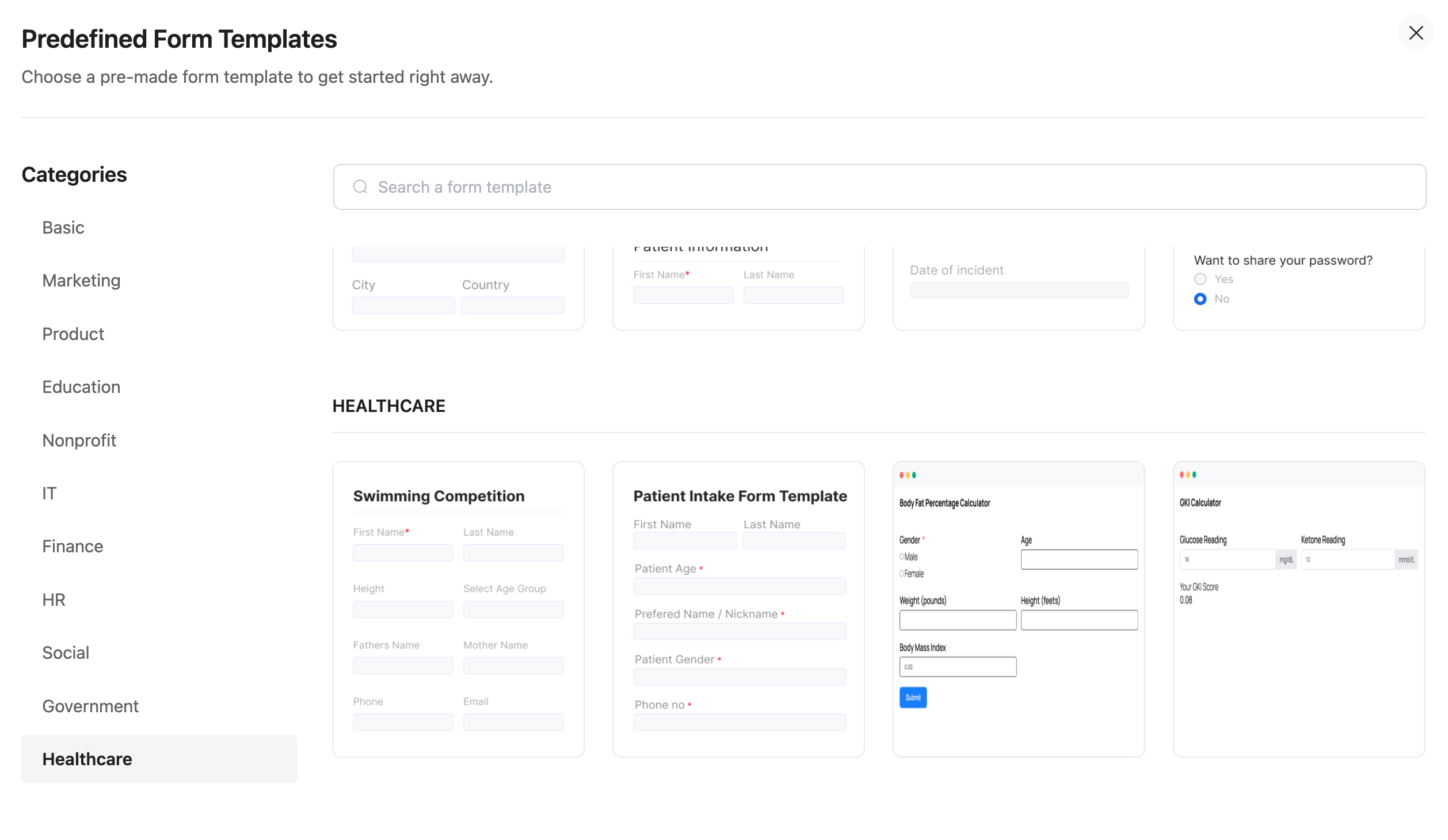Click the Date of incident field

click(x=1018, y=290)
